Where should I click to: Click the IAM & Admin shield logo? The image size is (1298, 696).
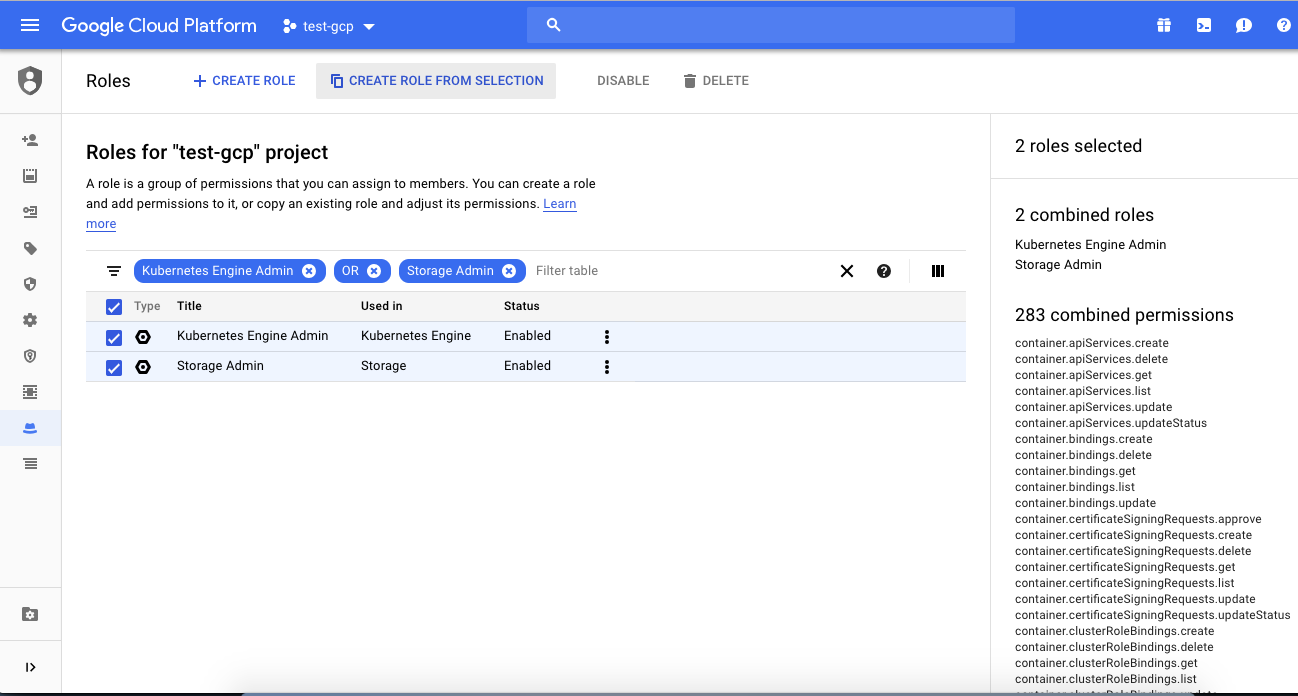point(30,81)
